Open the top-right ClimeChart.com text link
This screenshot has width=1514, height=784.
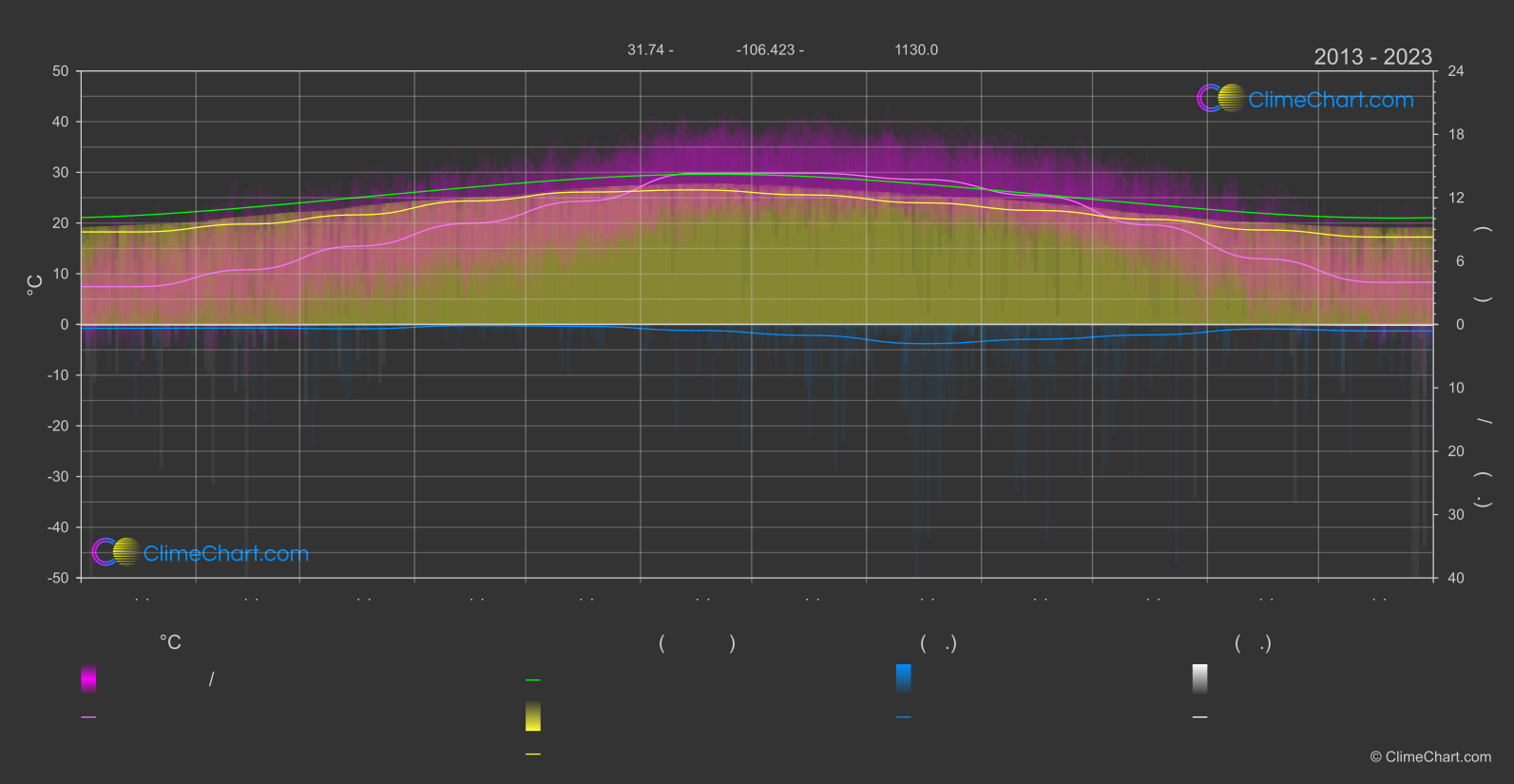click(1331, 100)
